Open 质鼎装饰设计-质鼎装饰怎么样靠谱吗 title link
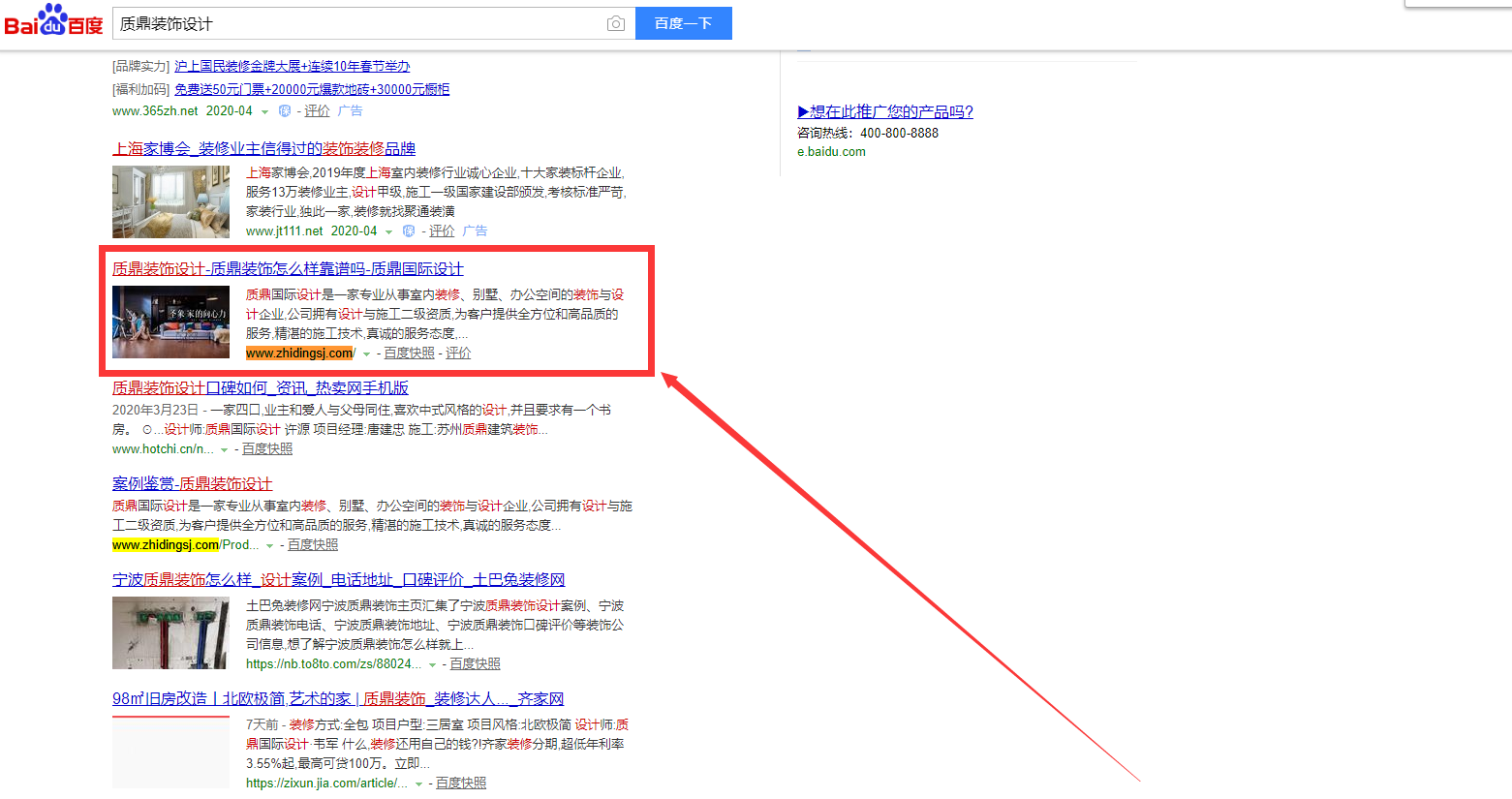 [x=288, y=268]
